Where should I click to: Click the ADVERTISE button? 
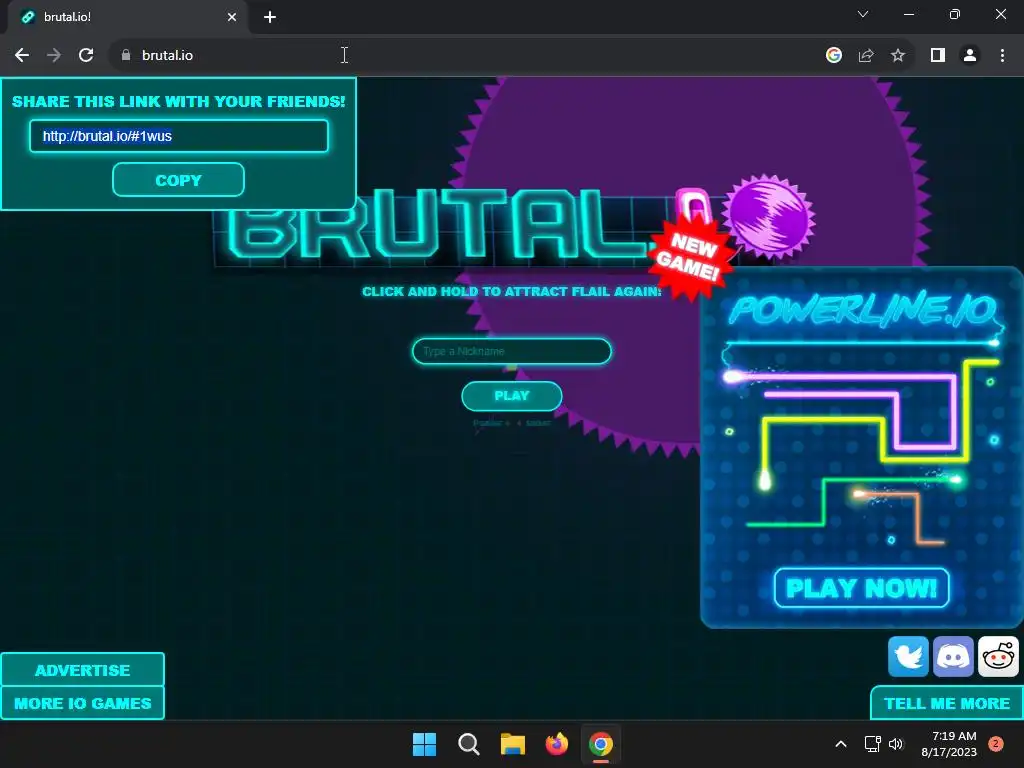pos(82,670)
